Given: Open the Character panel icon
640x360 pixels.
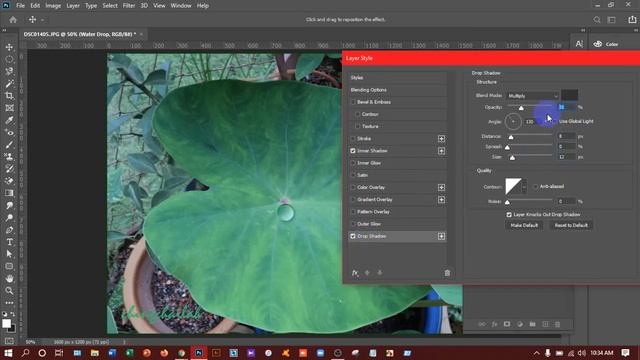Looking at the screenshot, I should coord(579,44).
